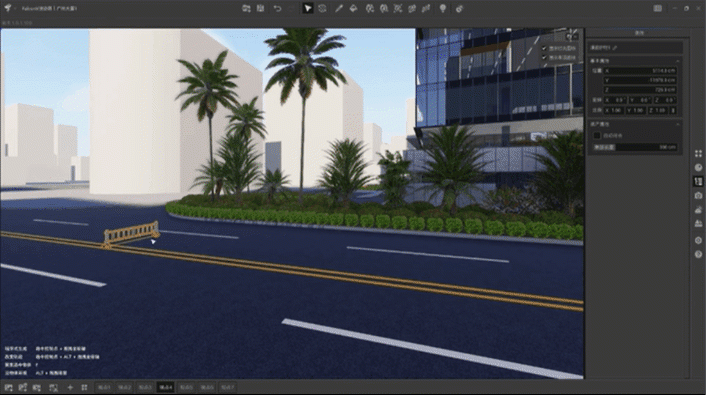Uncheck the second viewport overlay checkbox
The width and height of the screenshot is (706, 395).
point(544,58)
